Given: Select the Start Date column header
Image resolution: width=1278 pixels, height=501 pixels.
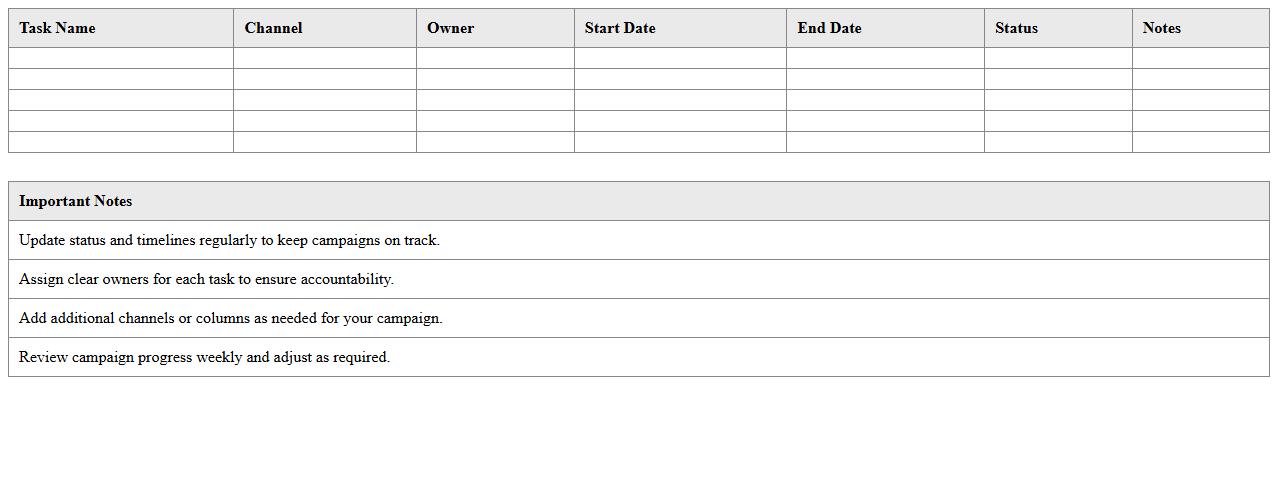Looking at the screenshot, I should pos(620,28).
